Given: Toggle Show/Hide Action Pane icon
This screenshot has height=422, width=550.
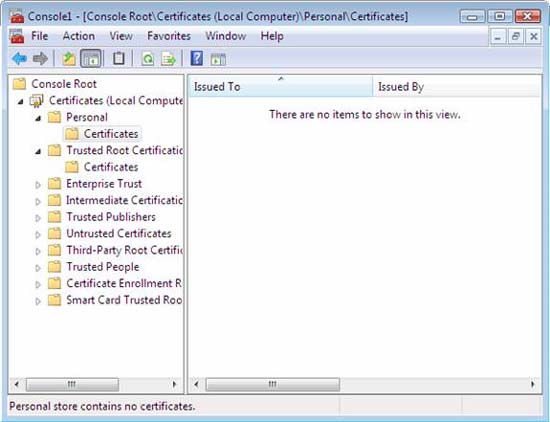Looking at the screenshot, I should (218, 59).
